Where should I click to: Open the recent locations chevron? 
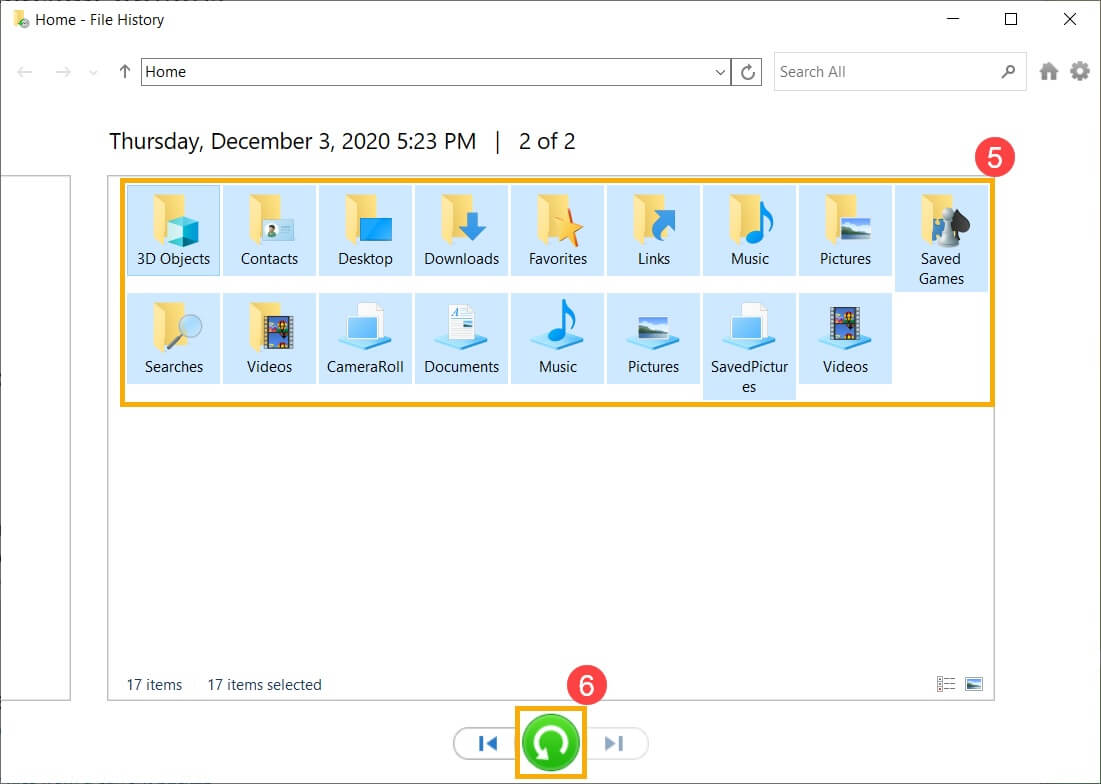pos(93,71)
